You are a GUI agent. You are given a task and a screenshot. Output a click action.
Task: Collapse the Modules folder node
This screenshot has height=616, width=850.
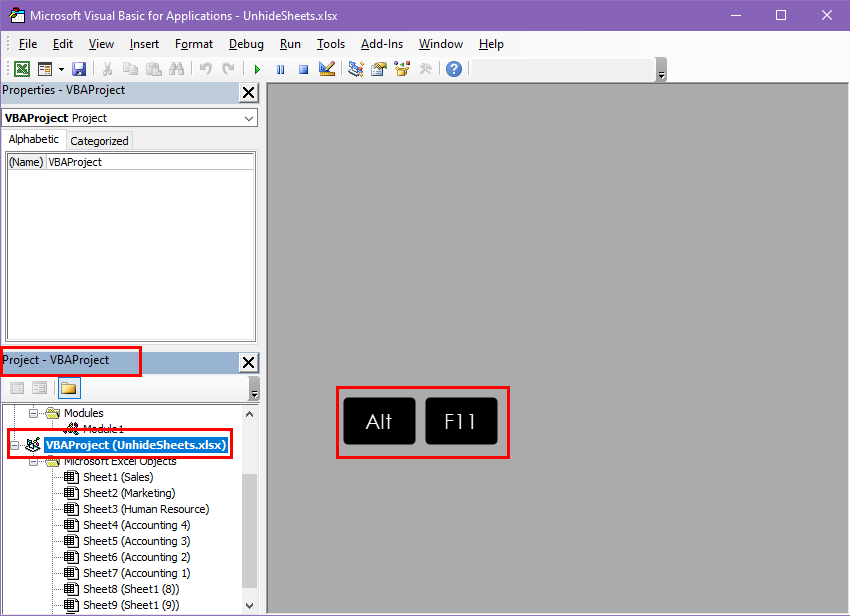click(x=34, y=414)
